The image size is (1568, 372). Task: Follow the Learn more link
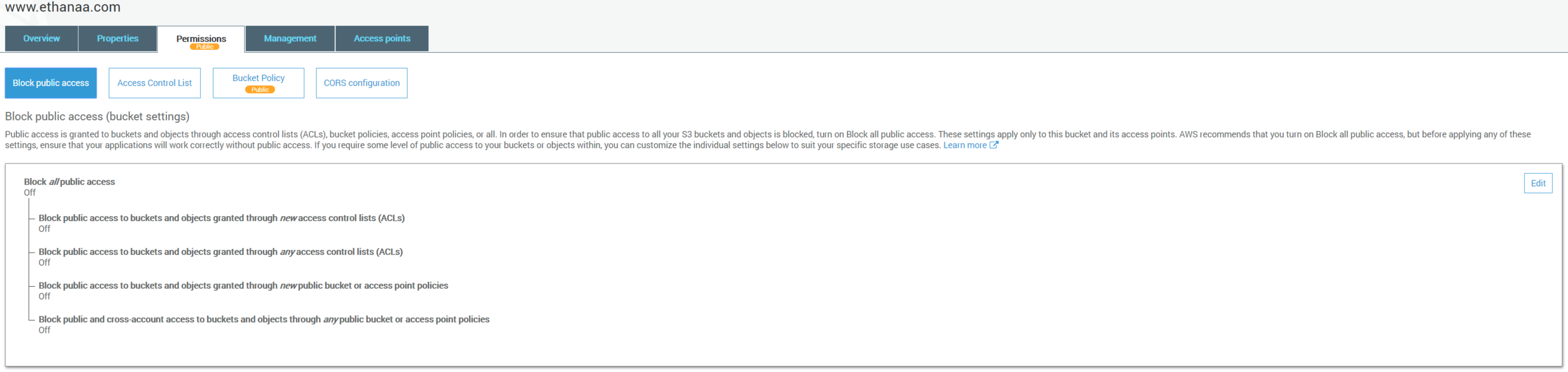pos(965,145)
